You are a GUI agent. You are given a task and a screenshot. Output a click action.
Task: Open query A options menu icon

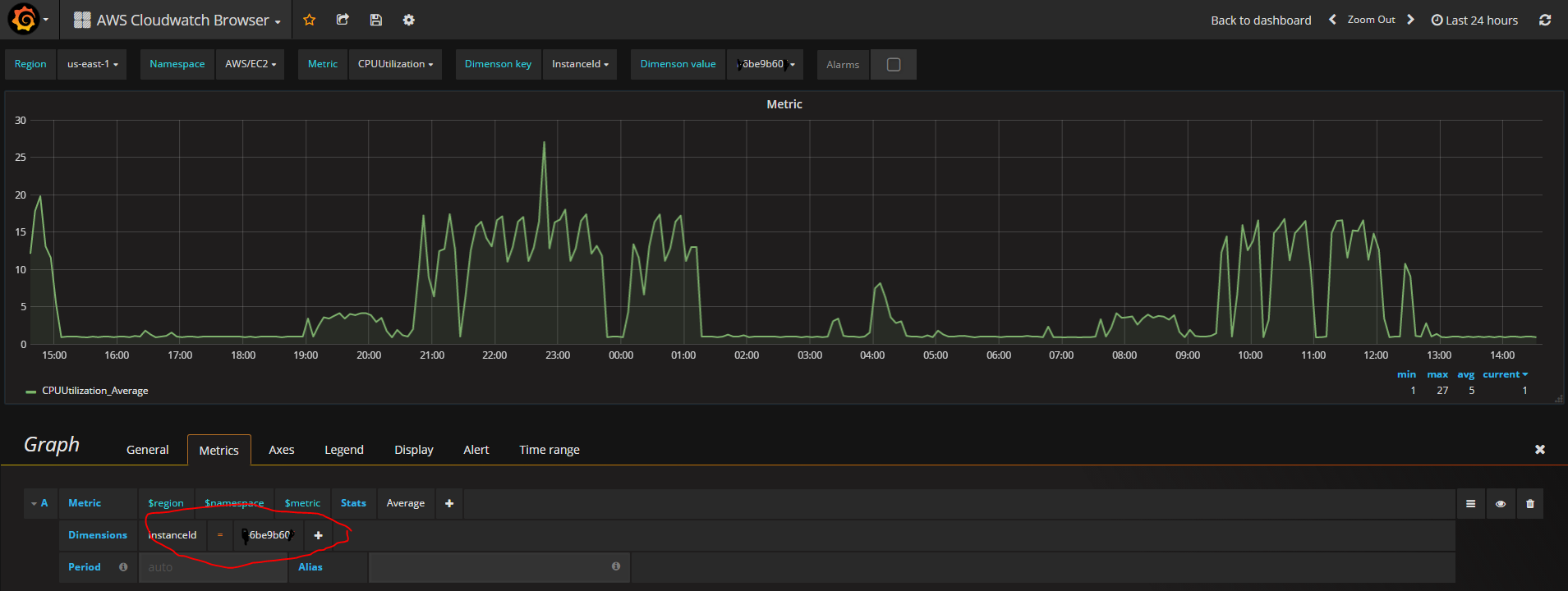coord(1470,504)
